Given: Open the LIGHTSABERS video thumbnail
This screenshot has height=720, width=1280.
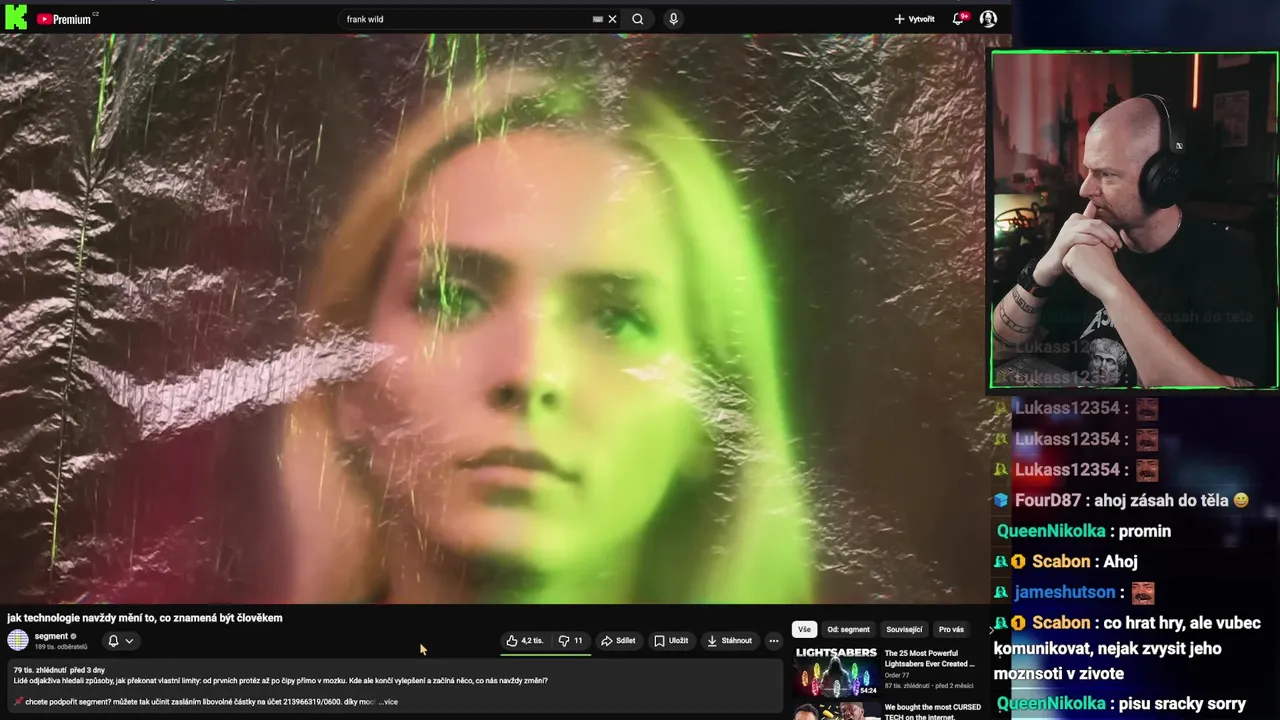Looking at the screenshot, I should tap(836, 672).
